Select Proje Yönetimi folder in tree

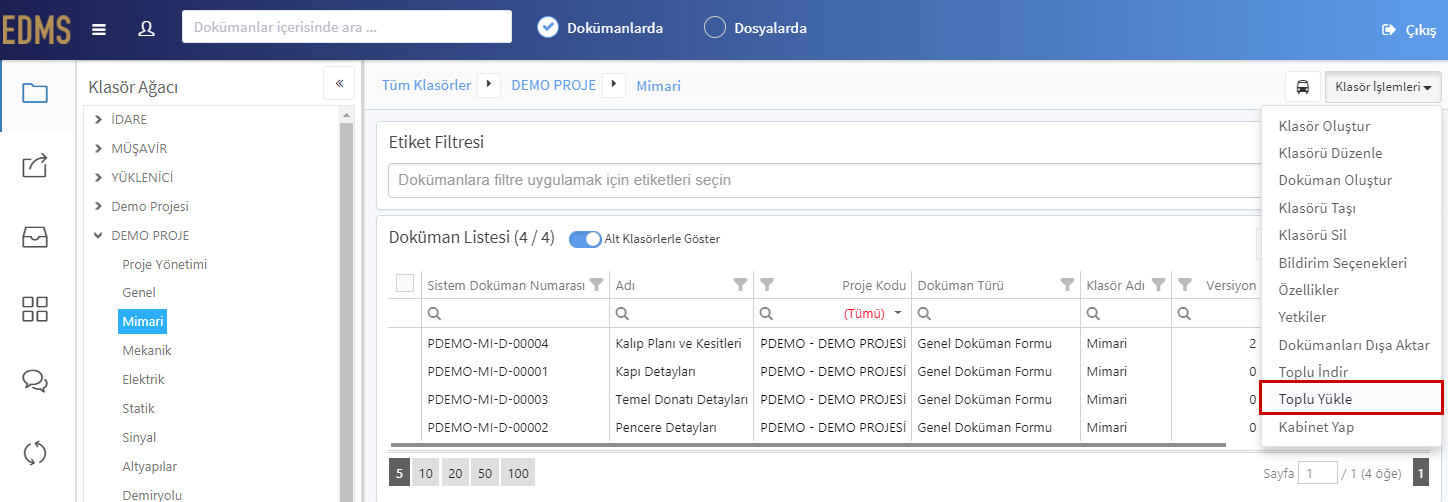click(x=165, y=265)
